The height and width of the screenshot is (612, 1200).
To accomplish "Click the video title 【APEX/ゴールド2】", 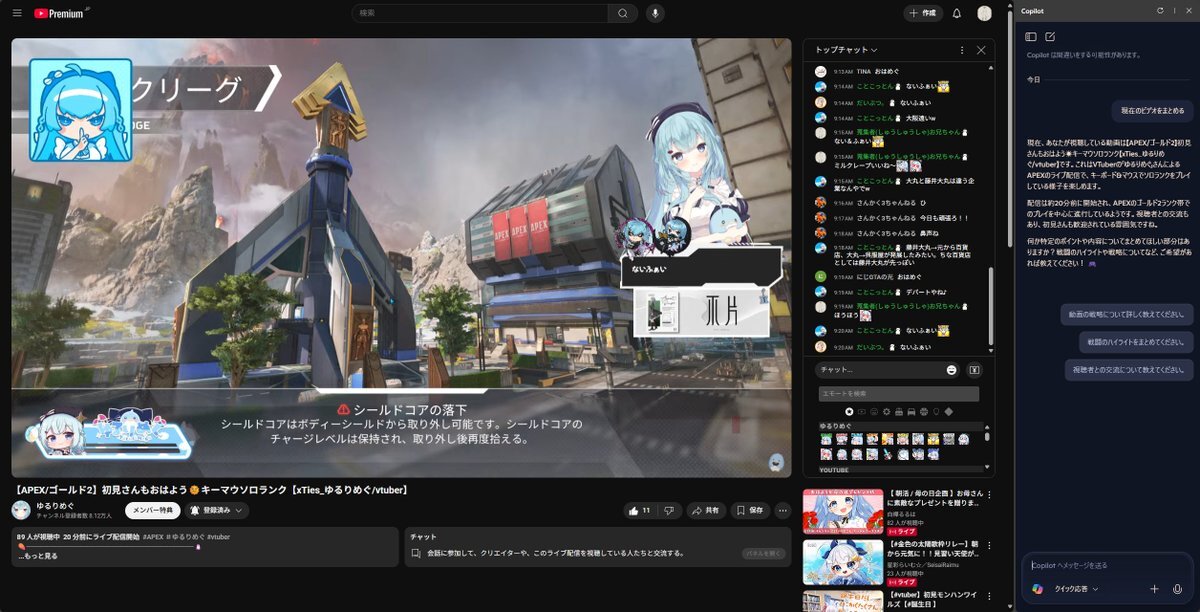I will (x=212, y=490).
